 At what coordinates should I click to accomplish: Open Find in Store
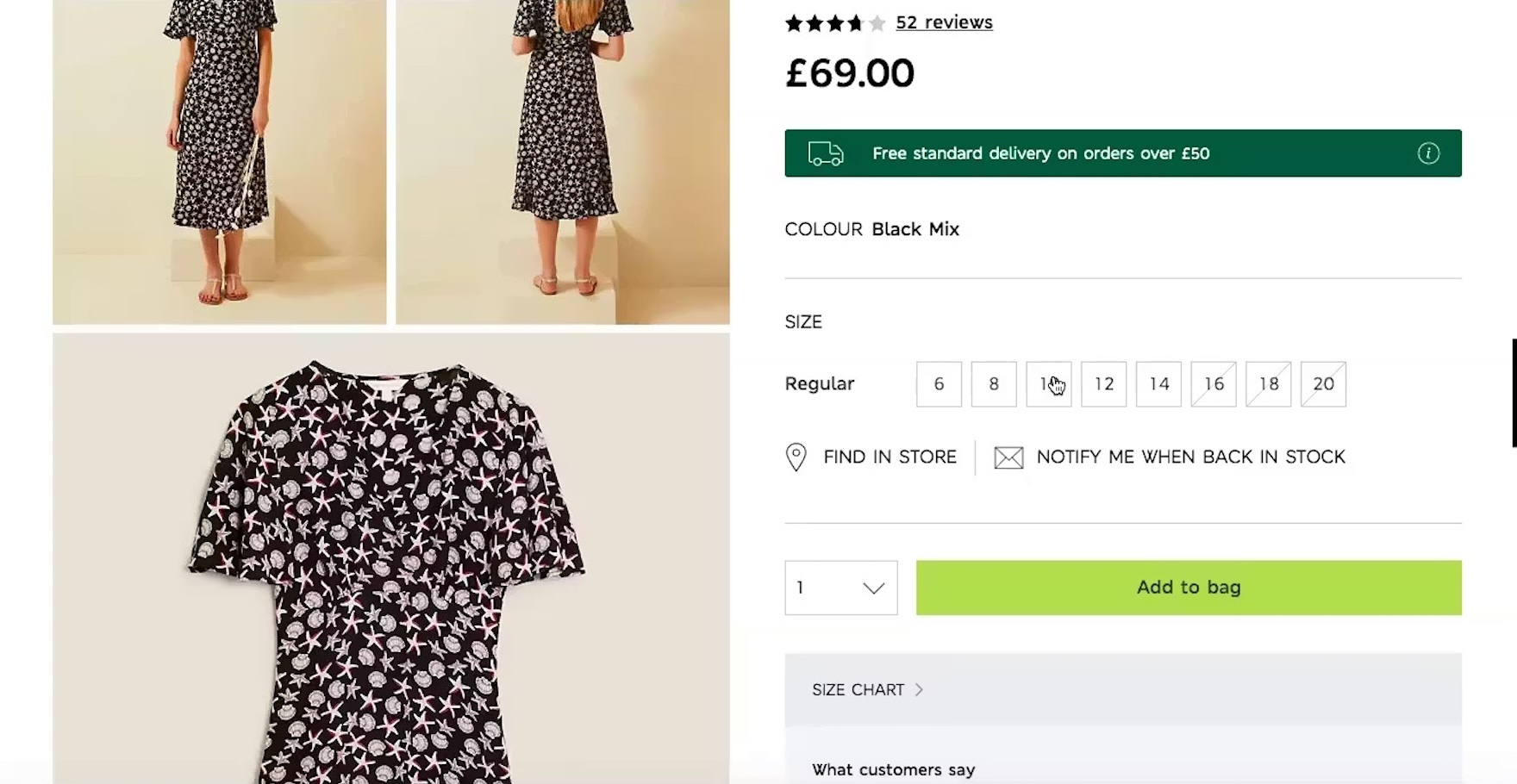(x=889, y=457)
